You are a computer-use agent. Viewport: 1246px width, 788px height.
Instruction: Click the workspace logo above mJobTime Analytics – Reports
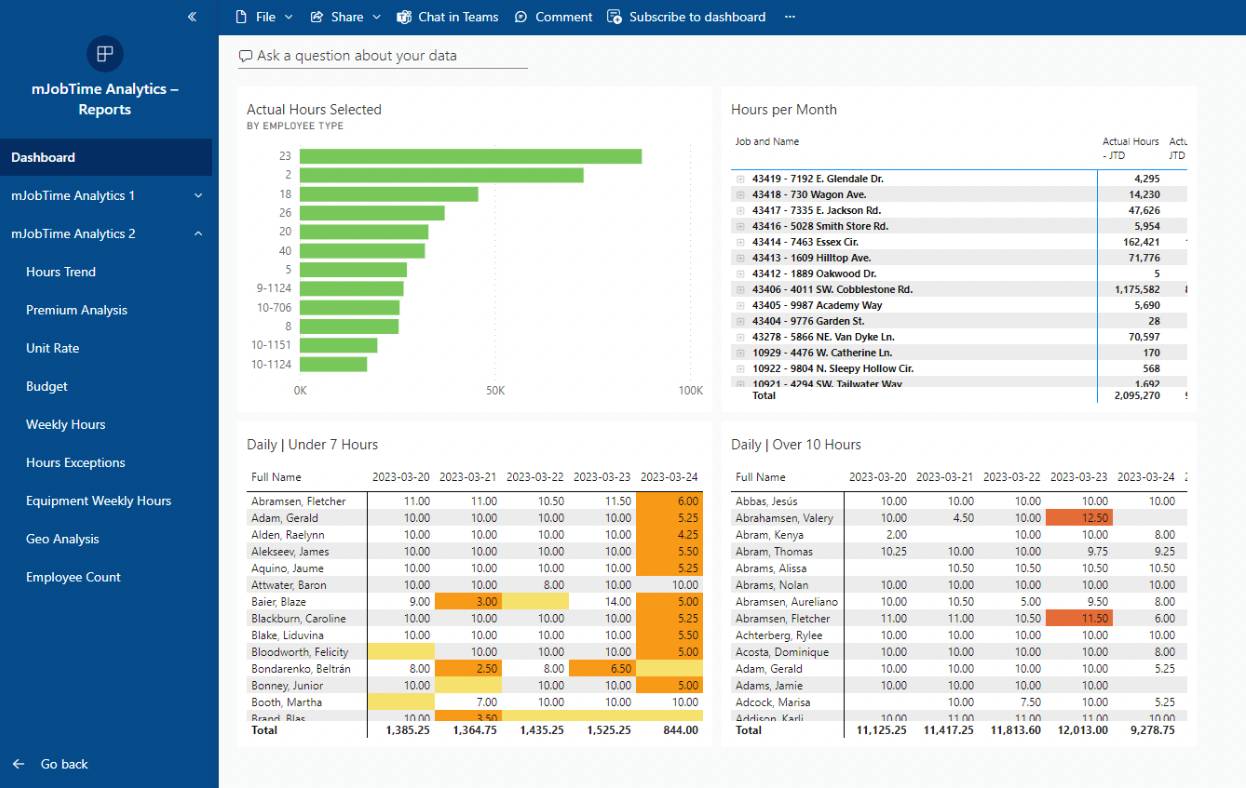[105, 54]
